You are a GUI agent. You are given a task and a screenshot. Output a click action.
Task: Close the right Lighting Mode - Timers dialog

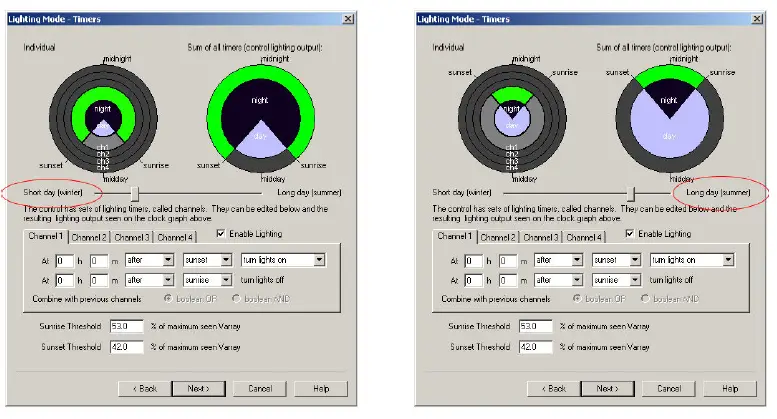(757, 19)
